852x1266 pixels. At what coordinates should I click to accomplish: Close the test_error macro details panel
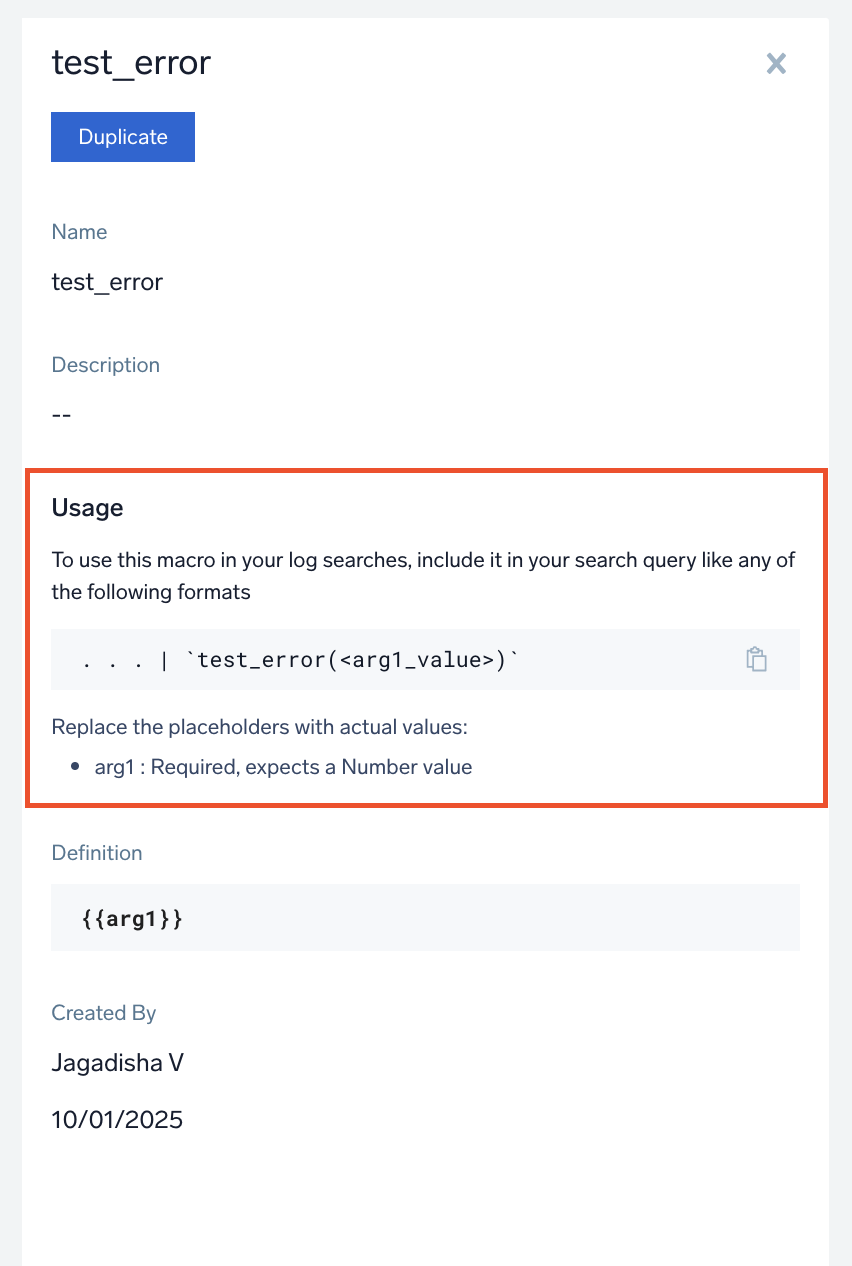click(x=776, y=64)
